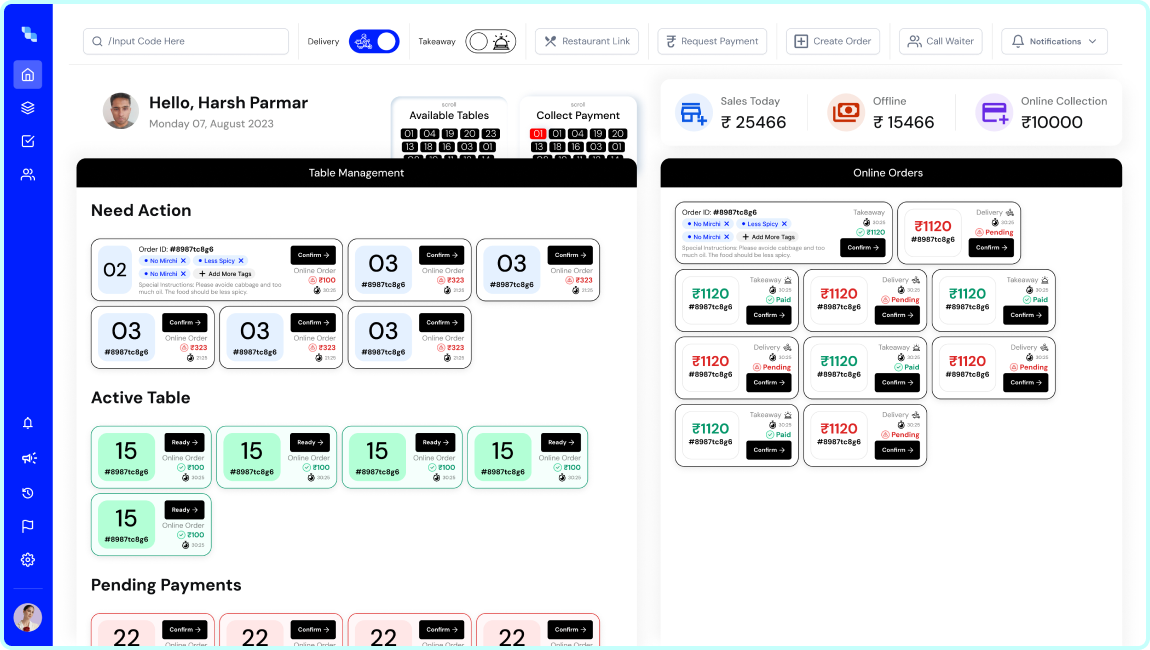Click the Collect Payment title
The width and height of the screenshot is (1150, 650).
578,116
